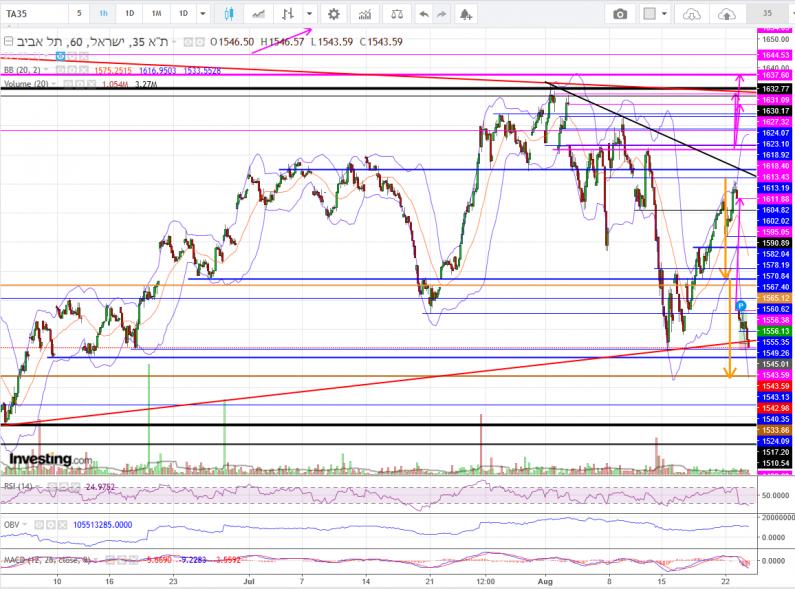Switch to the 1M timeframe
795x589 pixels.
click(x=157, y=14)
